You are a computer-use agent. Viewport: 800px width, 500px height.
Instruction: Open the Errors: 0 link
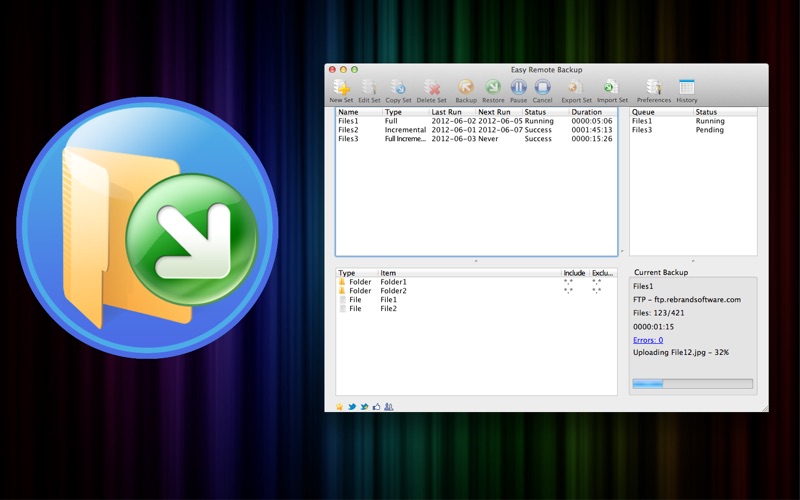(647, 340)
